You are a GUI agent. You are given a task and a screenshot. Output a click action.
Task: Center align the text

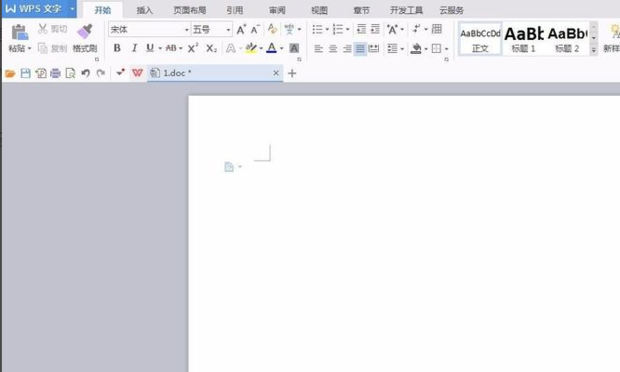click(333, 49)
